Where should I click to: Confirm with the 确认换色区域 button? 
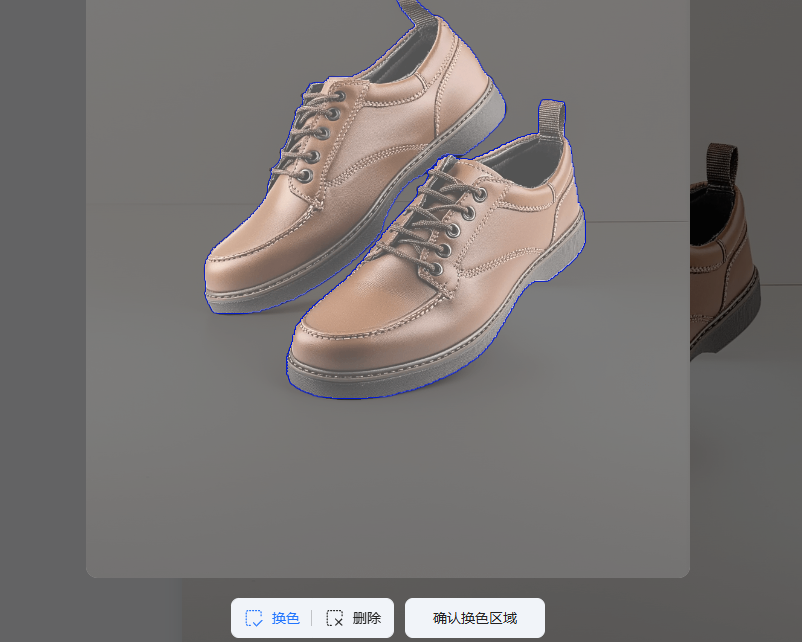pos(474,618)
